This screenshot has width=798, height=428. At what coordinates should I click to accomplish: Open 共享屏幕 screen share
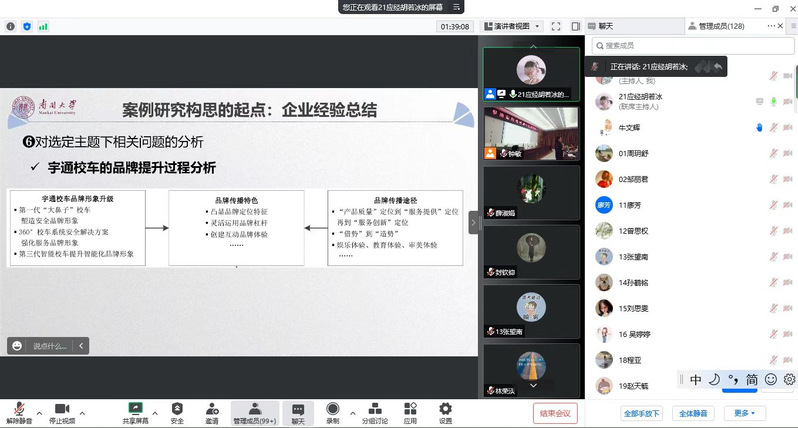pyautogui.click(x=135, y=412)
